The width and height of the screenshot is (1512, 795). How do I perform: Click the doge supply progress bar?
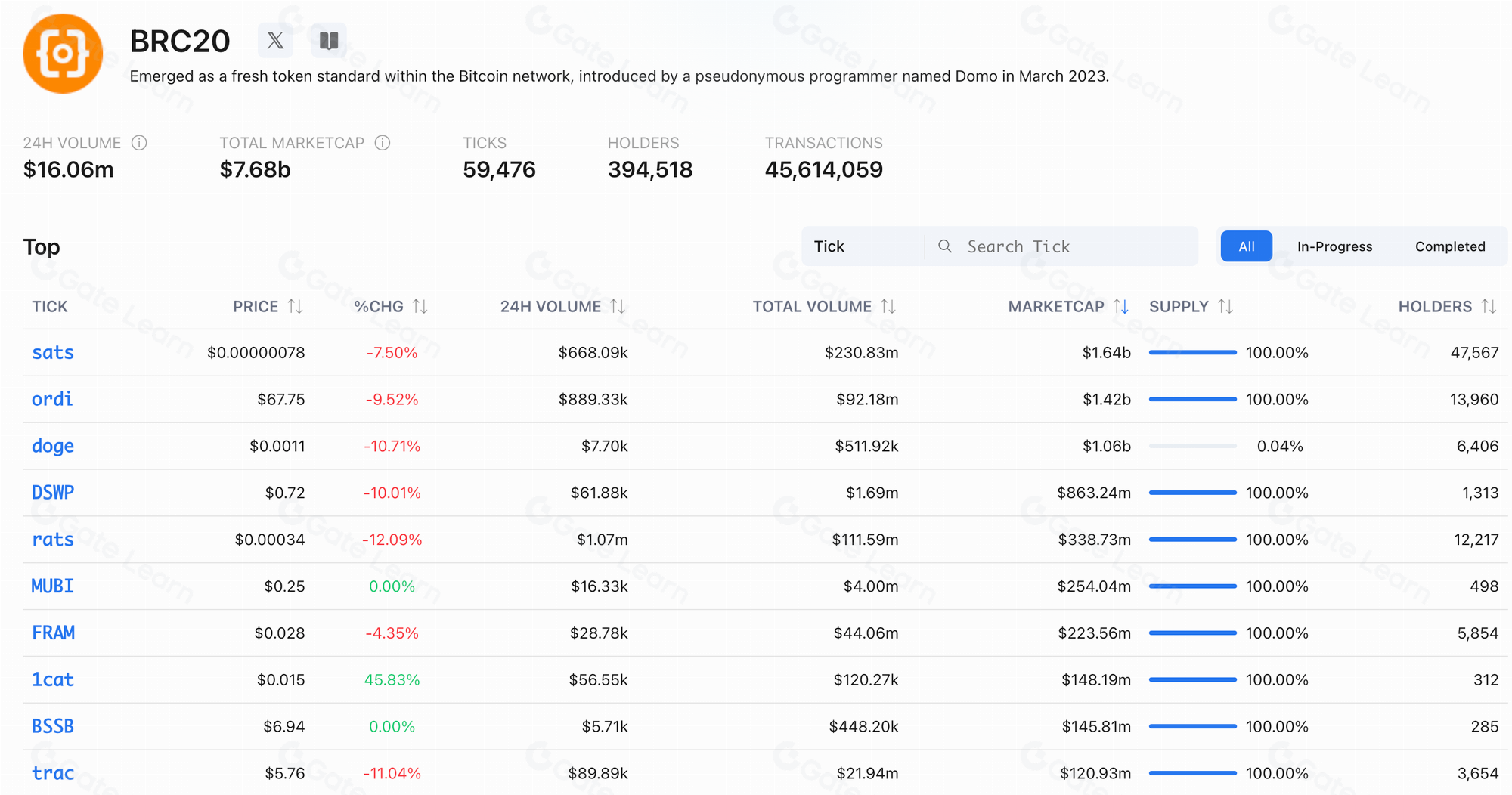coord(1192,446)
